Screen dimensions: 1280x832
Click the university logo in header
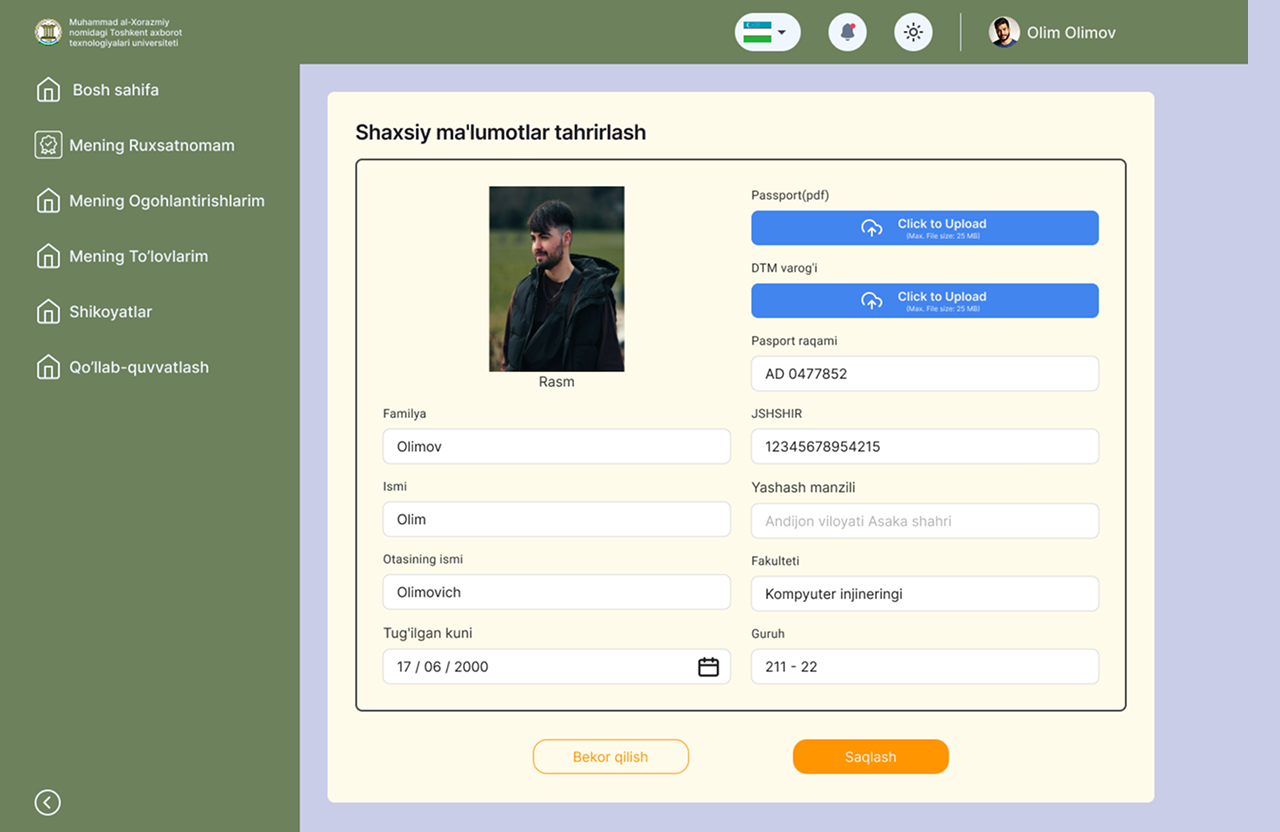[48, 32]
